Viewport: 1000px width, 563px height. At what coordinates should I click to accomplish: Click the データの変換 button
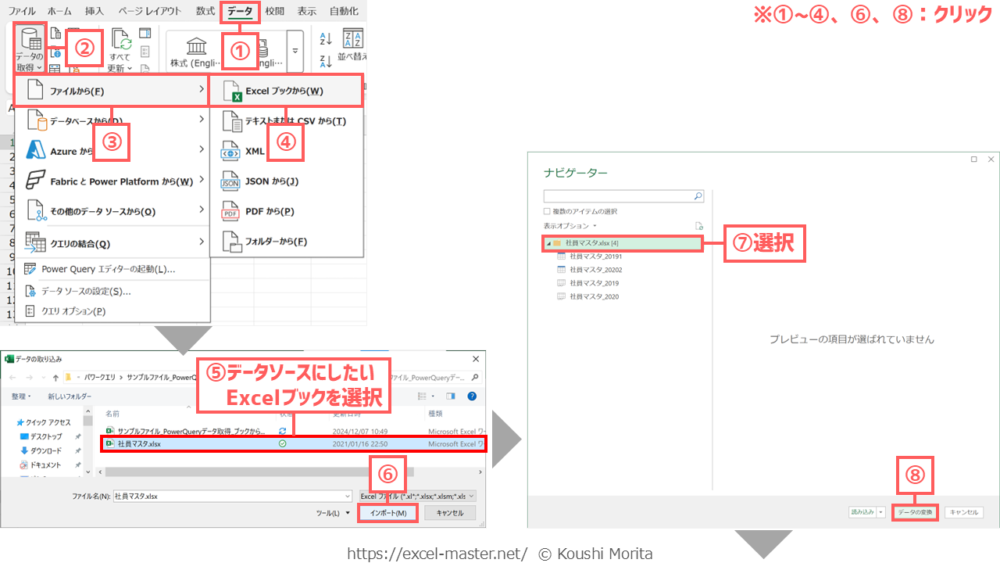pos(914,511)
